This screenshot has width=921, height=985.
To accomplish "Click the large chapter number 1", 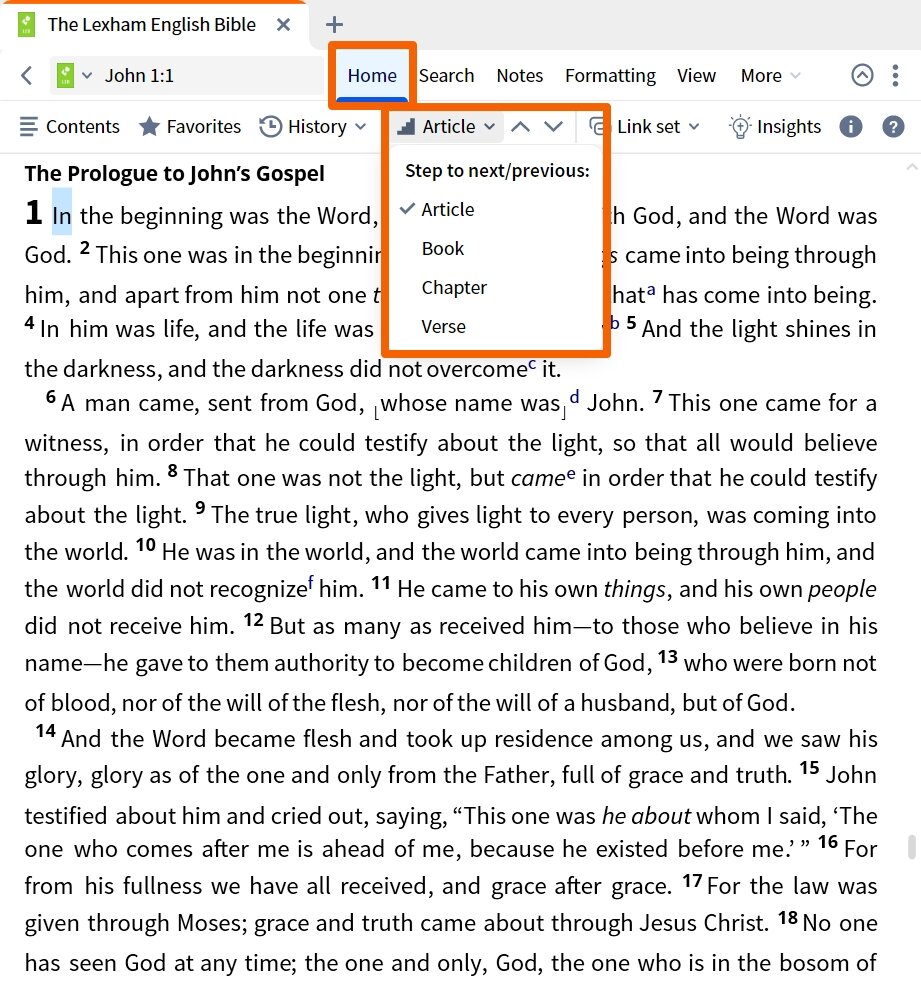I will point(34,212).
